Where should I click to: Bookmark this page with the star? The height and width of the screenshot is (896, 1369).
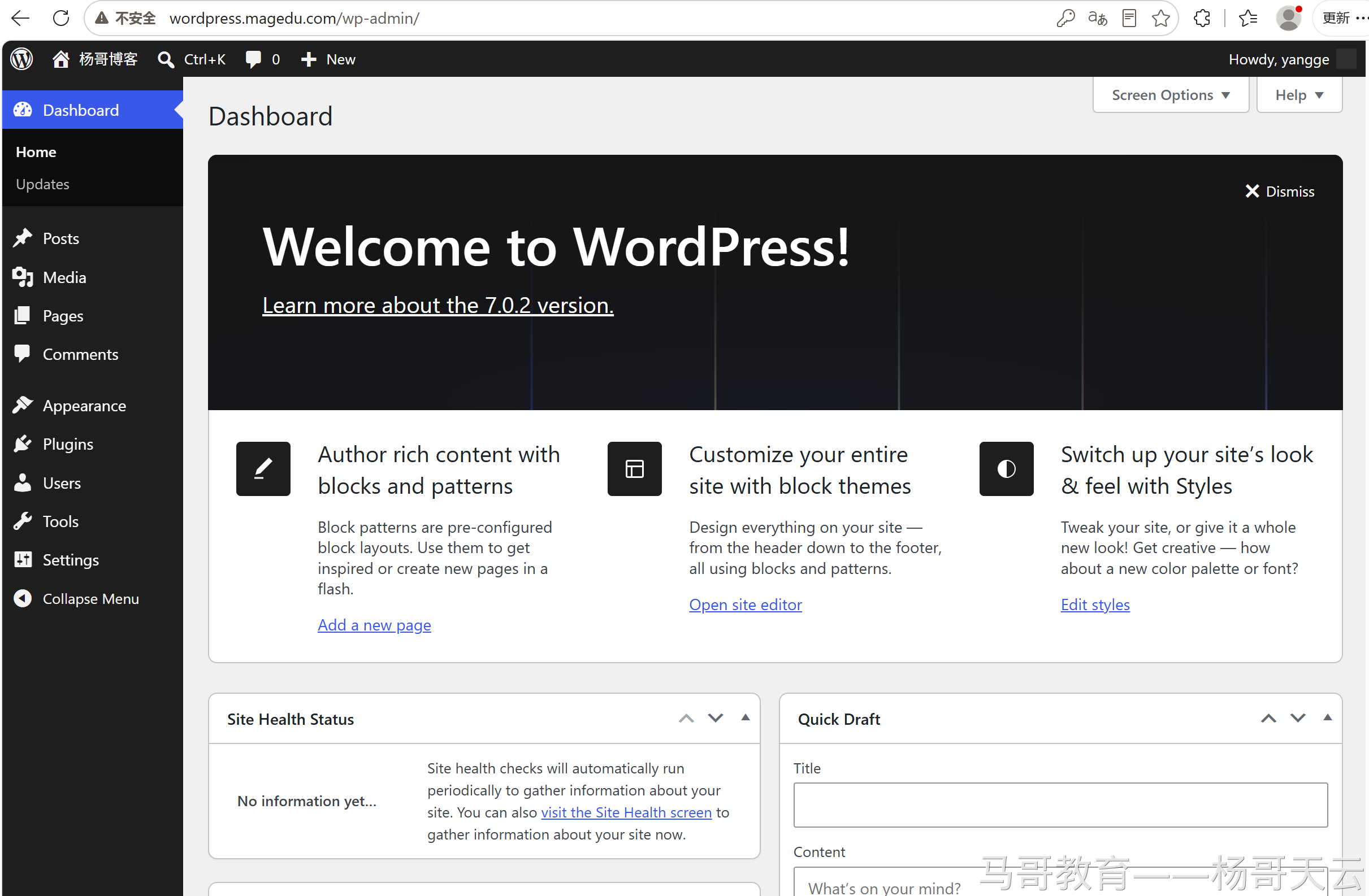tap(1161, 19)
